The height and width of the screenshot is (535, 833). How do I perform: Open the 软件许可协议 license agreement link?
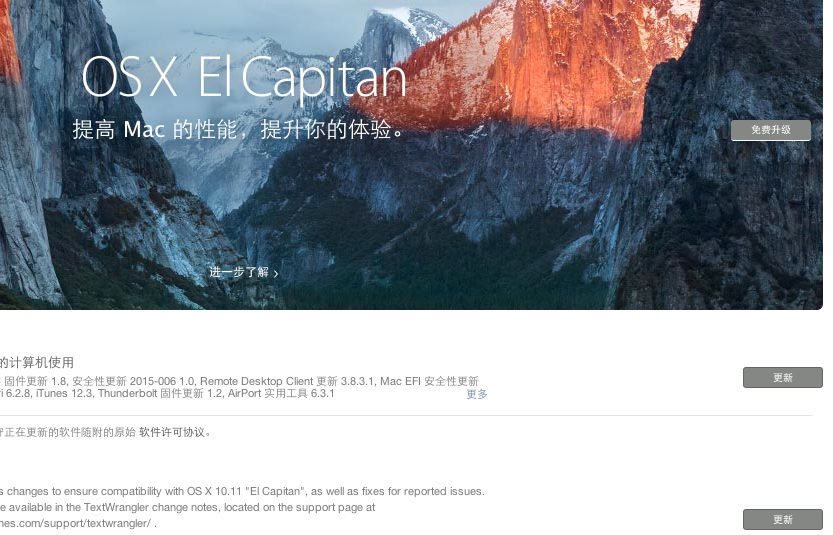point(172,432)
